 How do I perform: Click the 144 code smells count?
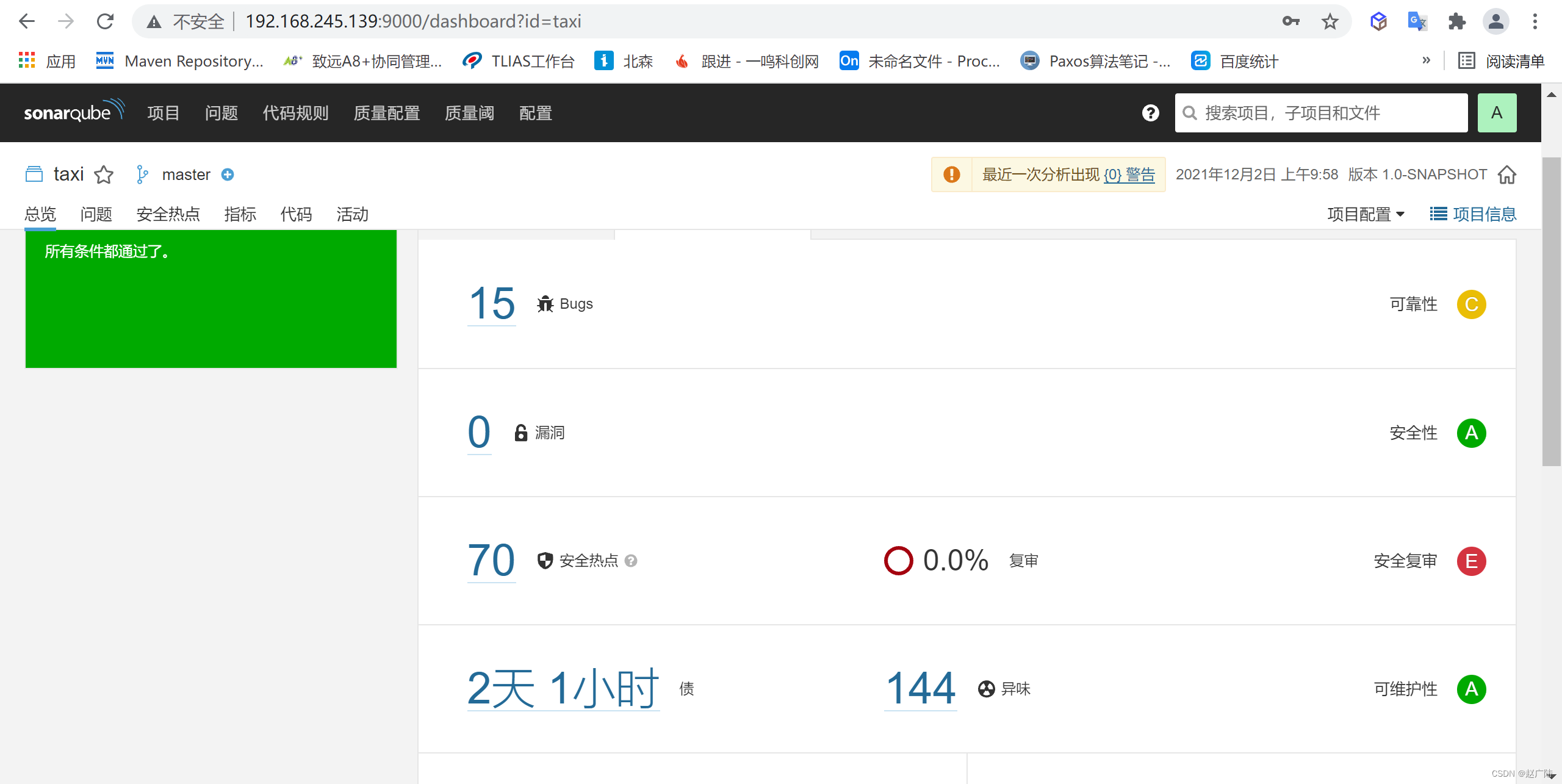[x=920, y=689]
